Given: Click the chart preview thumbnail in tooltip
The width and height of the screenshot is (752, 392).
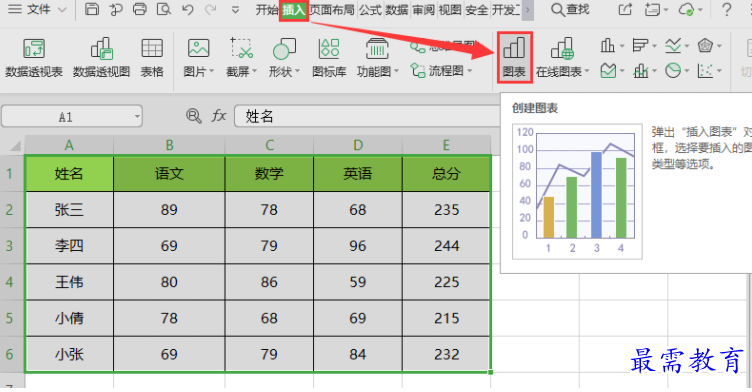Looking at the screenshot, I should 577,191.
